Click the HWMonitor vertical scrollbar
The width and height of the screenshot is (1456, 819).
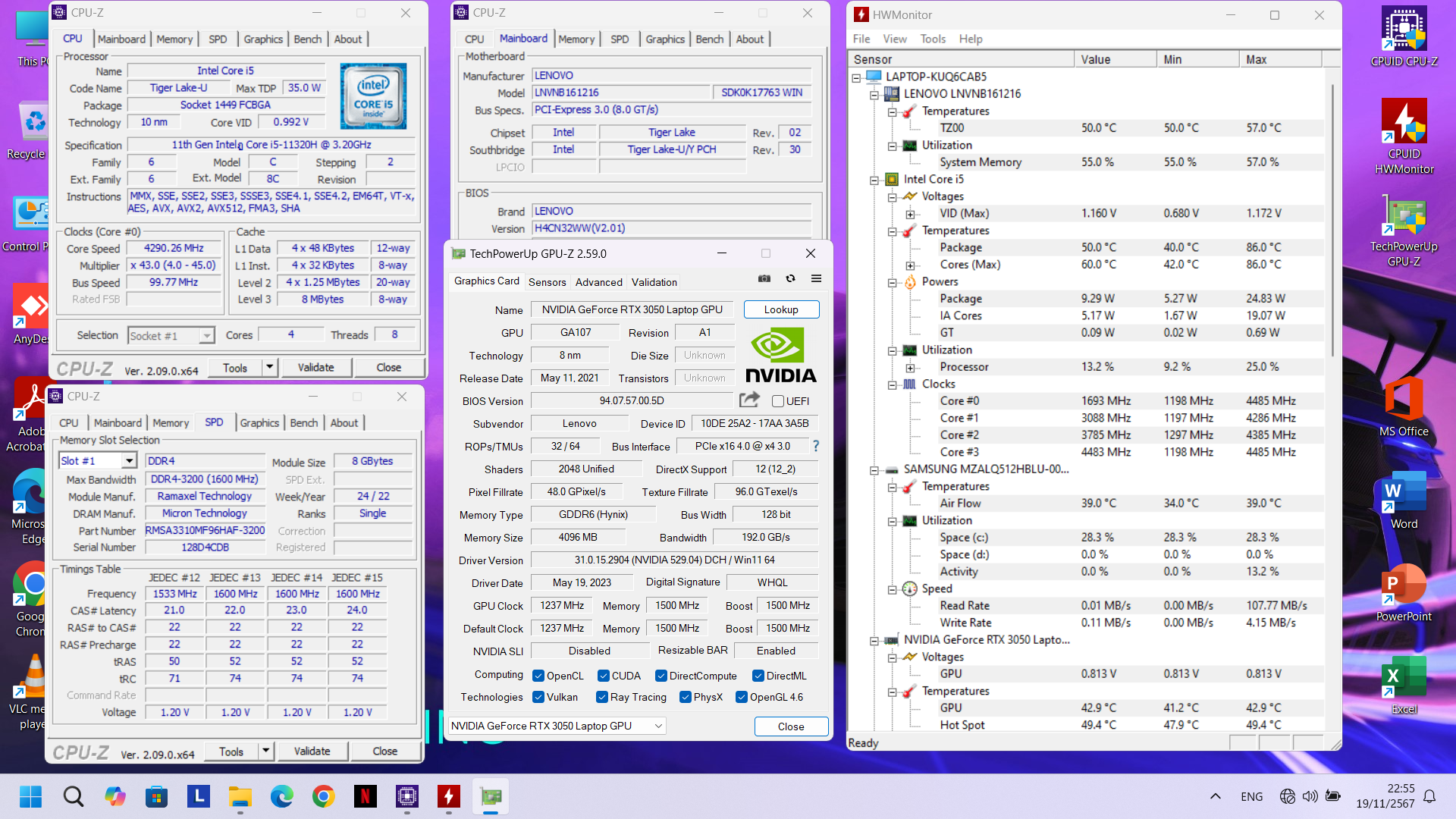pyautogui.click(x=1332, y=220)
